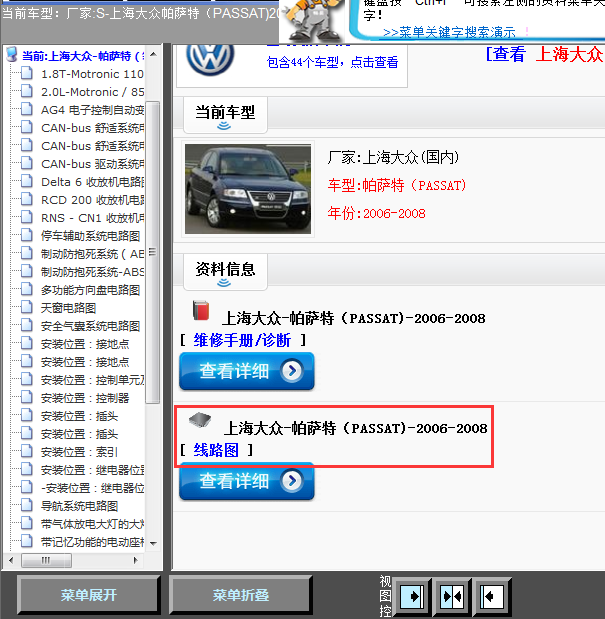Click 车型:帕萨特（PASSAT） text

click(397, 185)
